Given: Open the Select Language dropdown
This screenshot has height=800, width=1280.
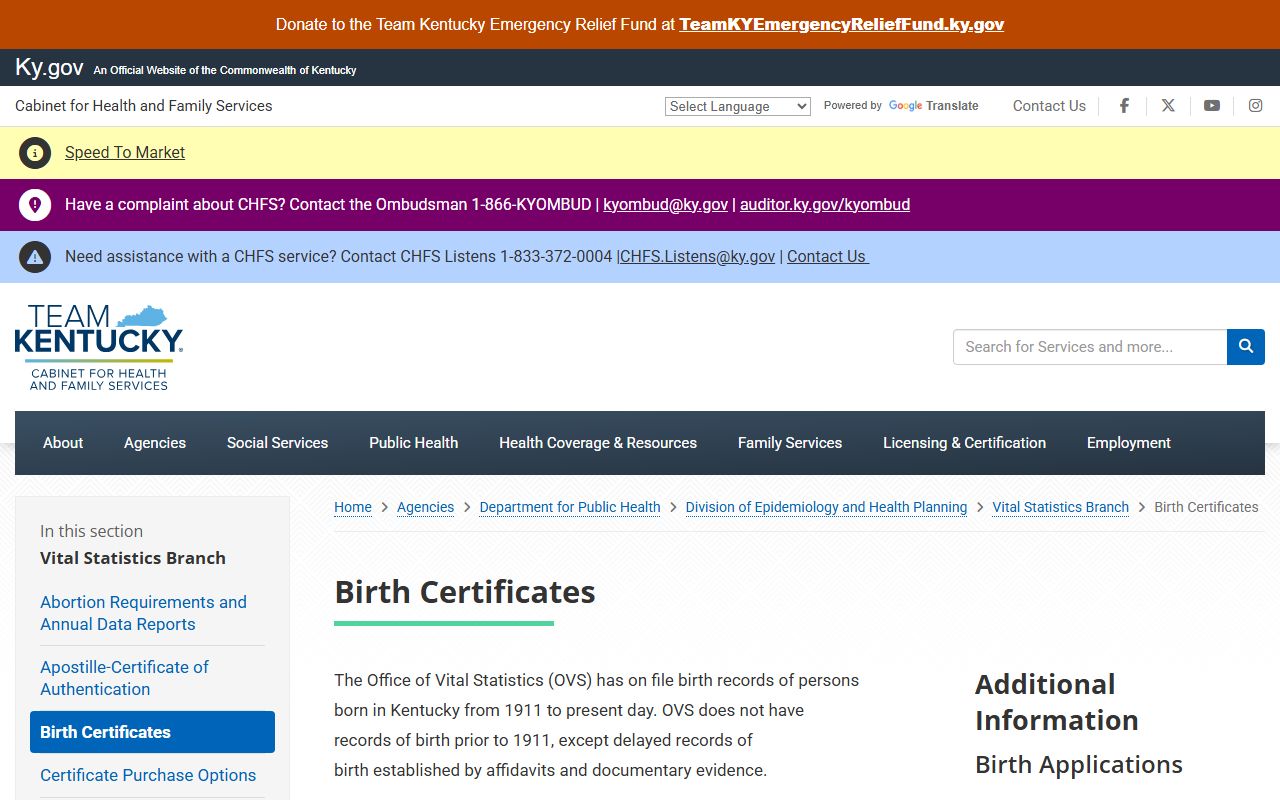Looking at the screenshot, I should click(737, 107).
